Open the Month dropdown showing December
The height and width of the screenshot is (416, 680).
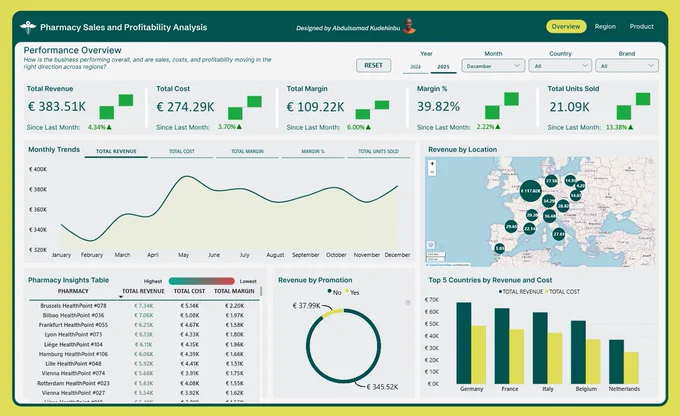pos(493,66)
